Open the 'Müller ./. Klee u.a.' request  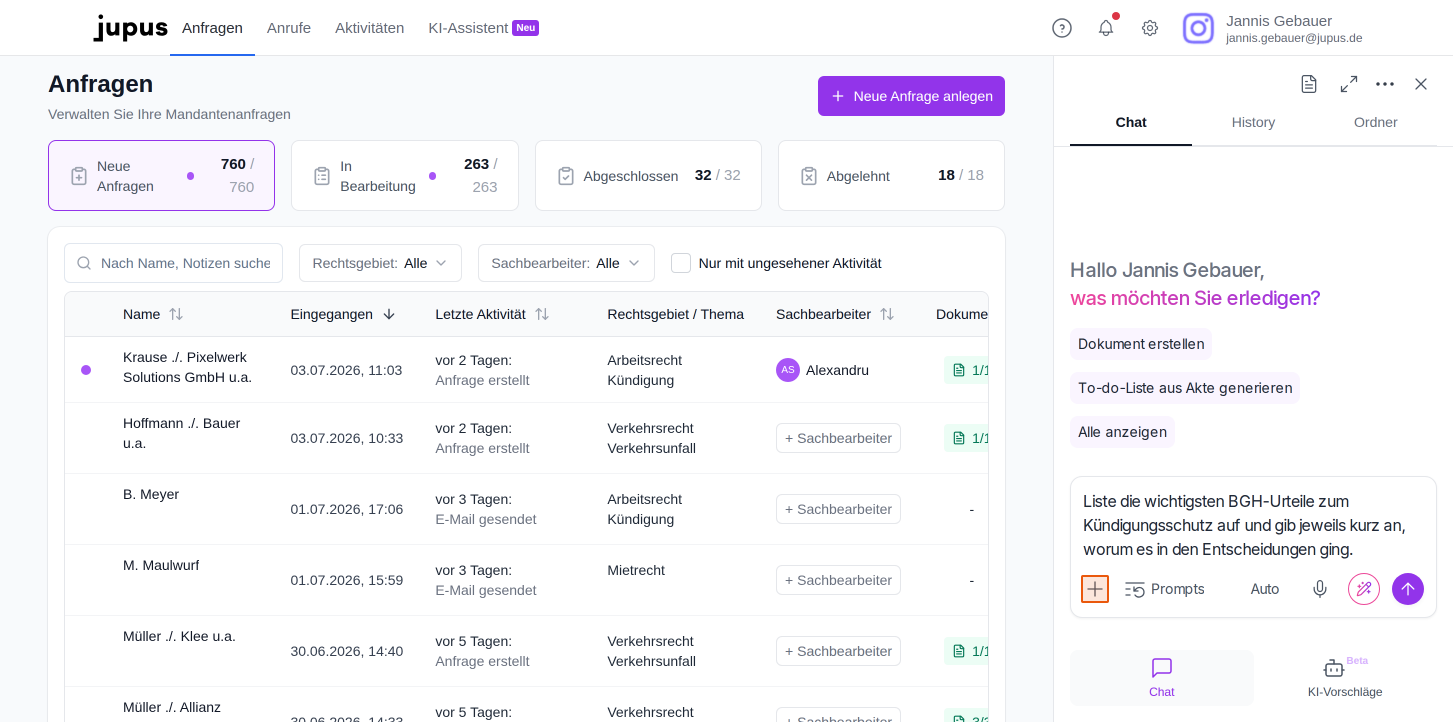[x=179, y=636]
